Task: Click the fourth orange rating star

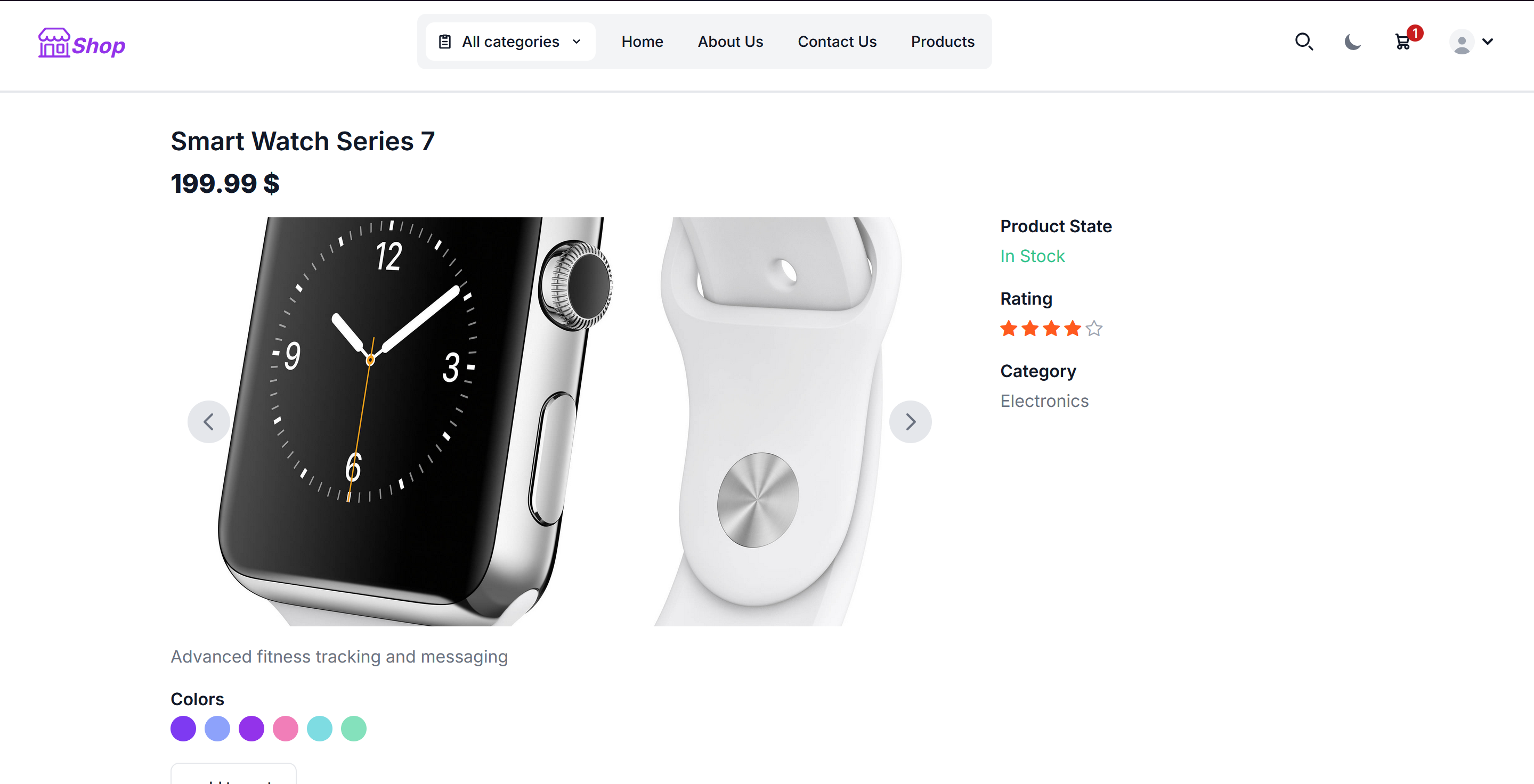Action: click(x=1072, y=329)
